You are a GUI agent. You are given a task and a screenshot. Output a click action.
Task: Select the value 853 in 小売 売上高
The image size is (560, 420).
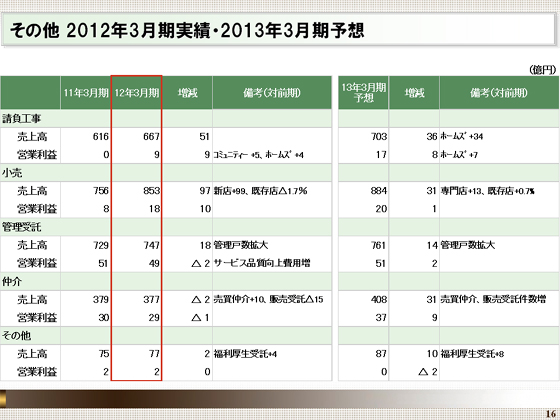[151, 191]
